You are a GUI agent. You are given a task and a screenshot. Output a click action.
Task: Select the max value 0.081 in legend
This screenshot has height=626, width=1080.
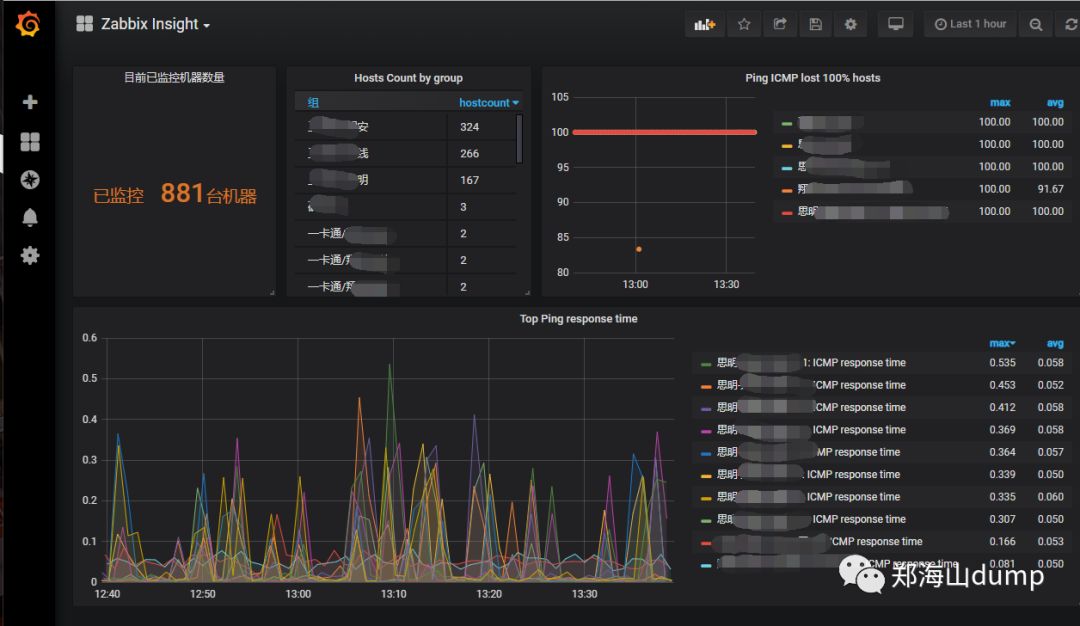tap(1002, 564)
